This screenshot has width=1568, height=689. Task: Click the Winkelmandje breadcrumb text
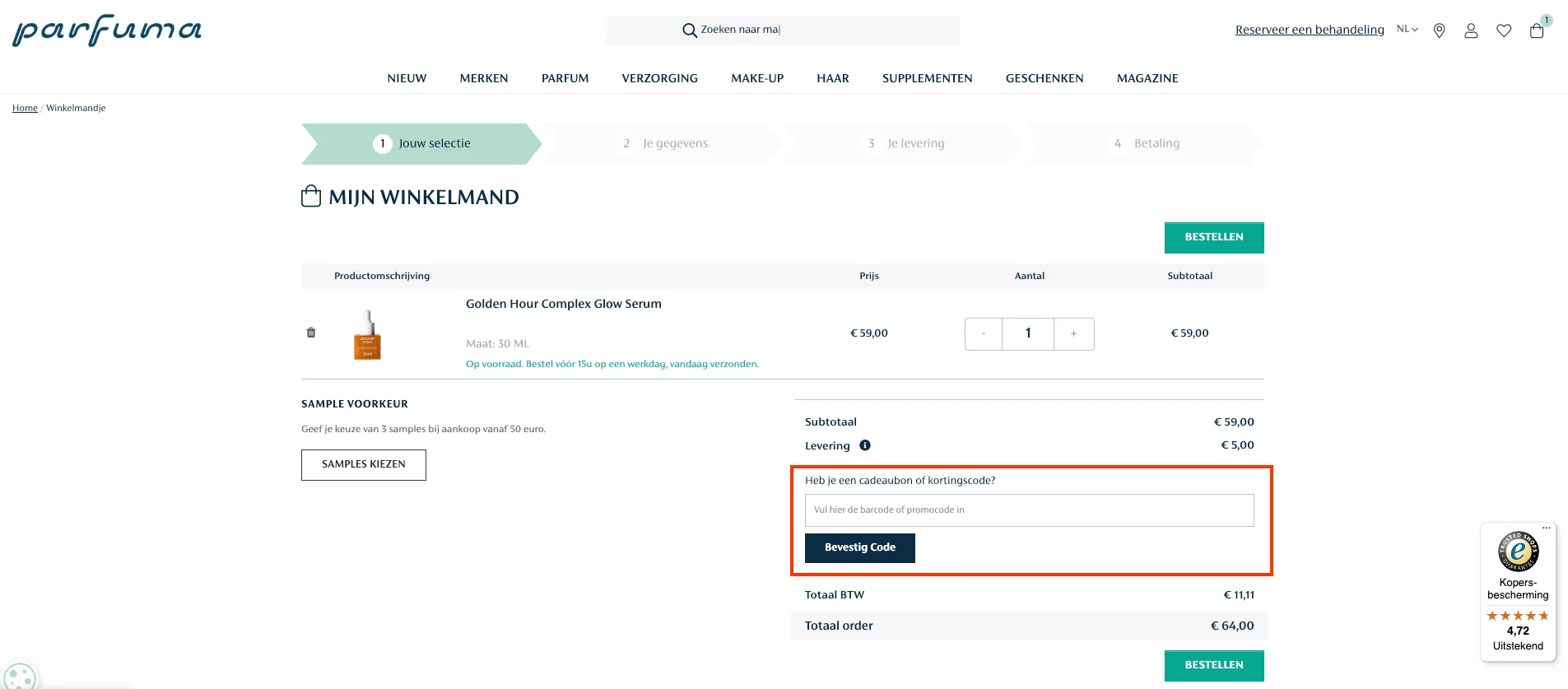click(76, 108)
